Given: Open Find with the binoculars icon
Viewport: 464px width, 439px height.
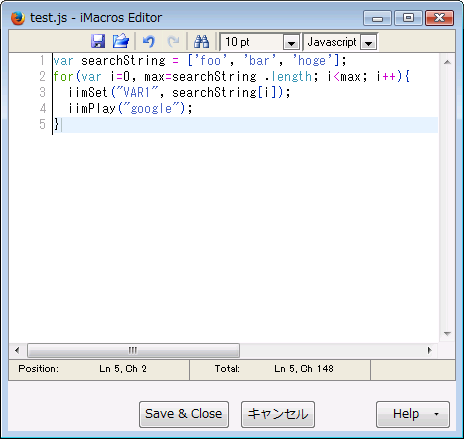Looking at the screenshot, I should [x=202, y=42].
